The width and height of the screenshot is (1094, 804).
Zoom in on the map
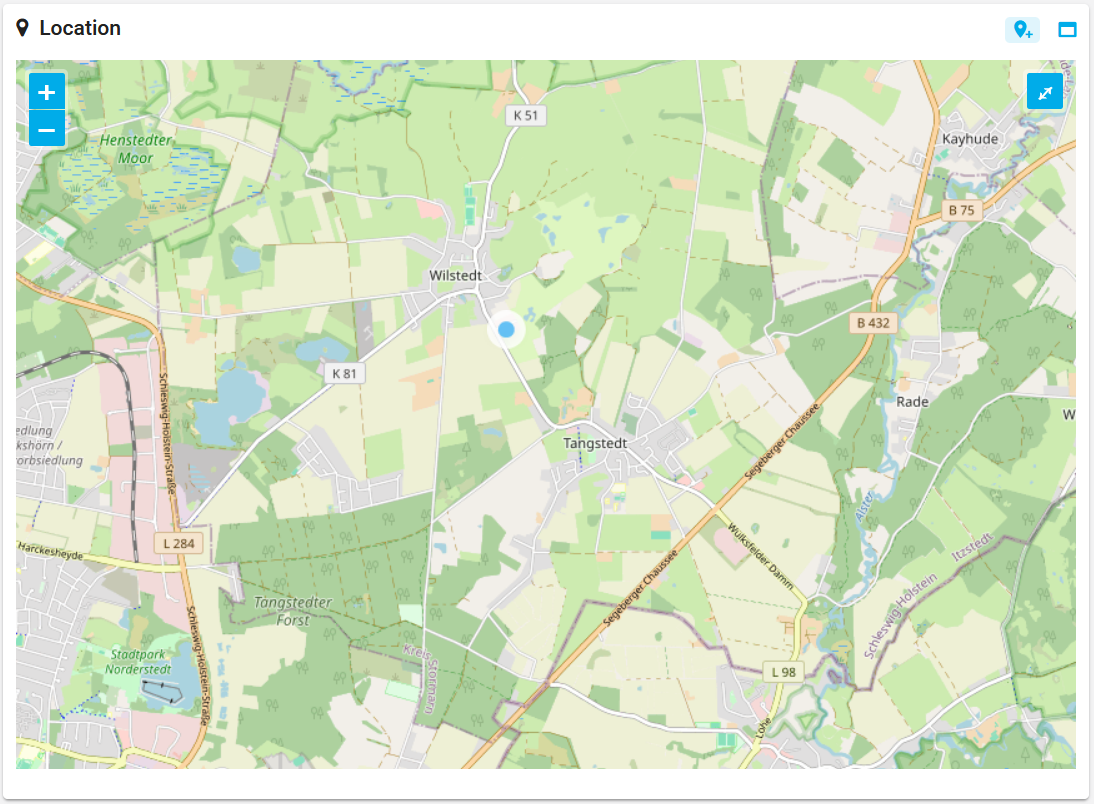(47, 92)
